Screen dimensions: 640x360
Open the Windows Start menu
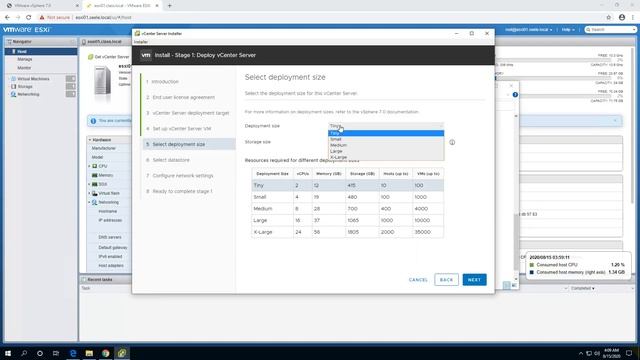click(8, 353)
